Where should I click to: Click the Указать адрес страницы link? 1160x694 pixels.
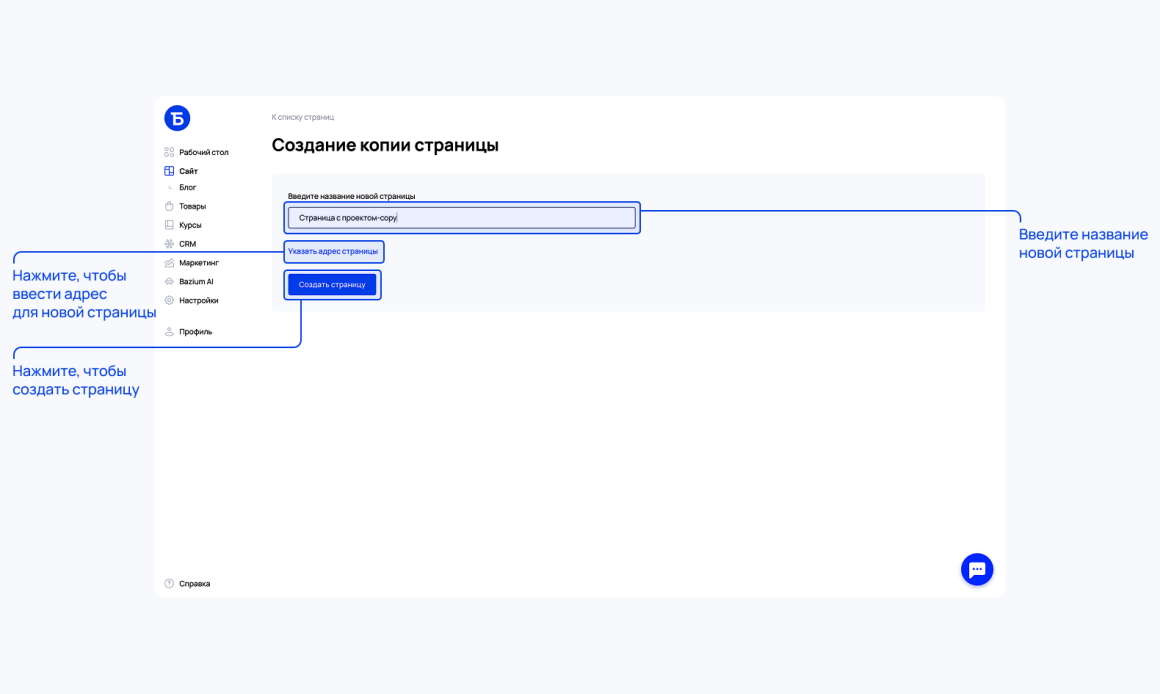click(x=333, y=252)
